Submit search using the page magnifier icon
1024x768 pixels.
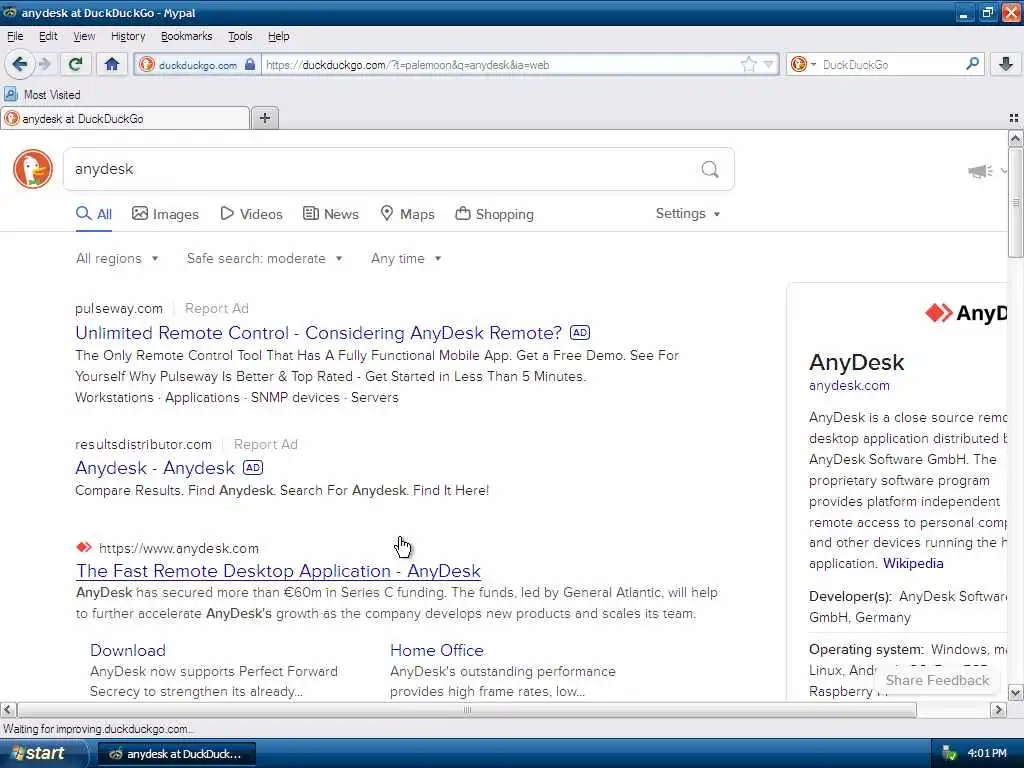tap(710, 170)
